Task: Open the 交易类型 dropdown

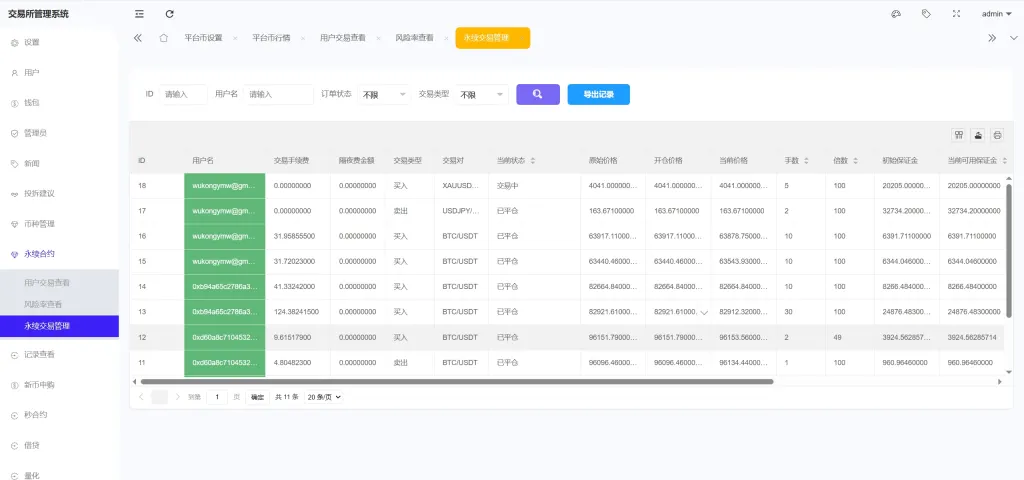Action: click(481, 94)
